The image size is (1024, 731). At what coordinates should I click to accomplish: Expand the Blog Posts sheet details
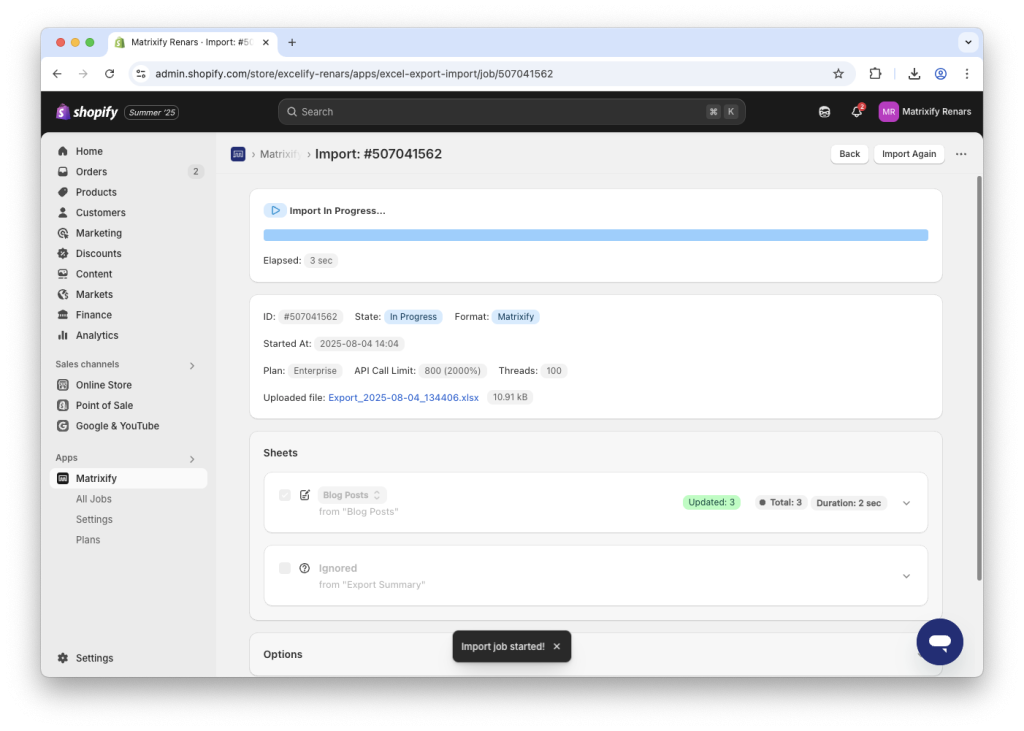[x=906, y=502]
